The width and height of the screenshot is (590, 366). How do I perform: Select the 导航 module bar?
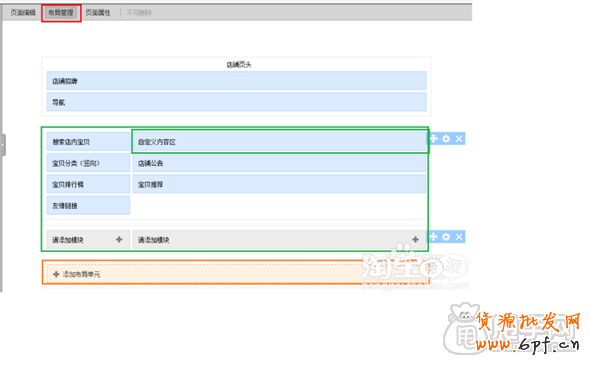click(x=236, y=102)
